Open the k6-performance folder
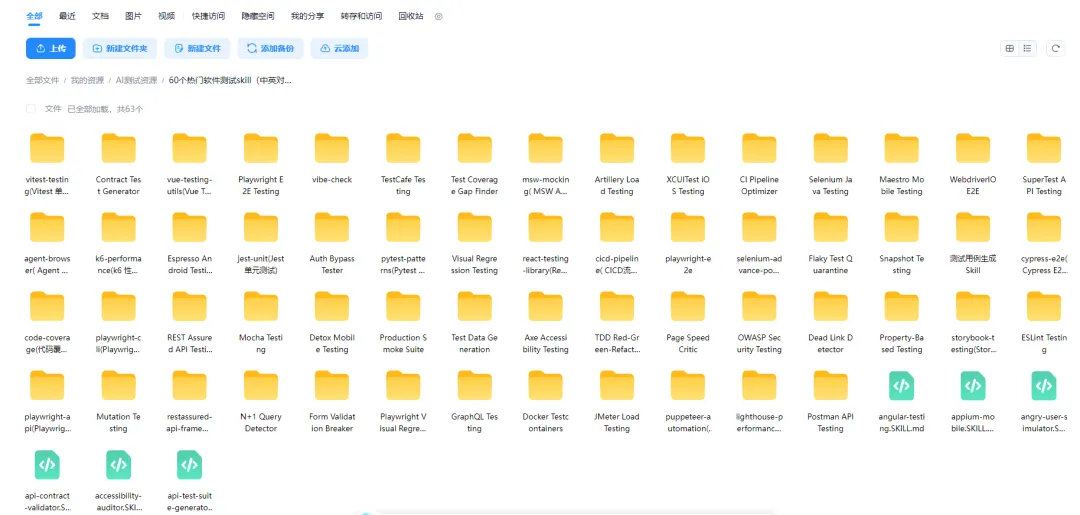 click(x=118, y=228)
